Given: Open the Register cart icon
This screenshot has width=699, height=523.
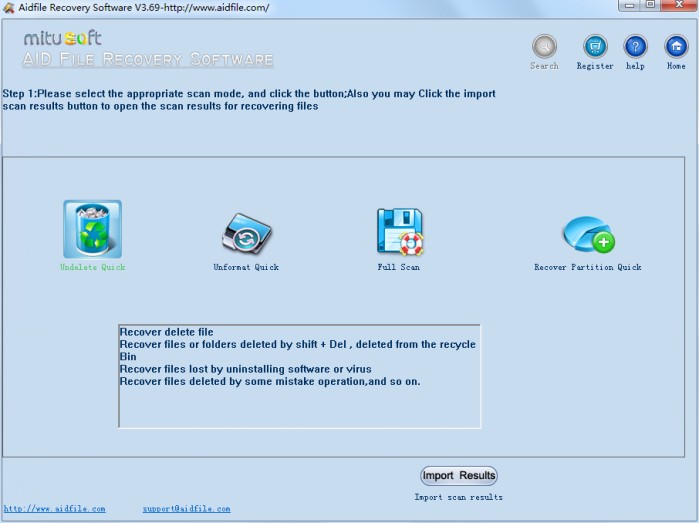Looking at the screenshot, I should pos(595,46).
